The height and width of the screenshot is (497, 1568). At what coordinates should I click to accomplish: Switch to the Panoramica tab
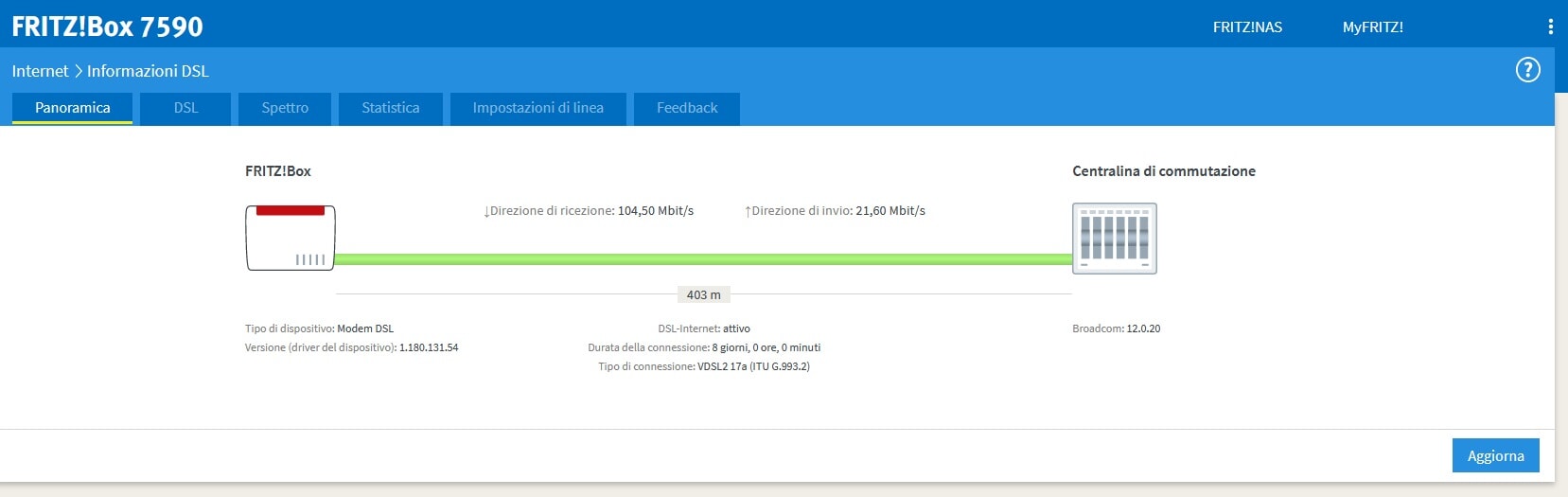pyautogui.click(x=73, y=108)
